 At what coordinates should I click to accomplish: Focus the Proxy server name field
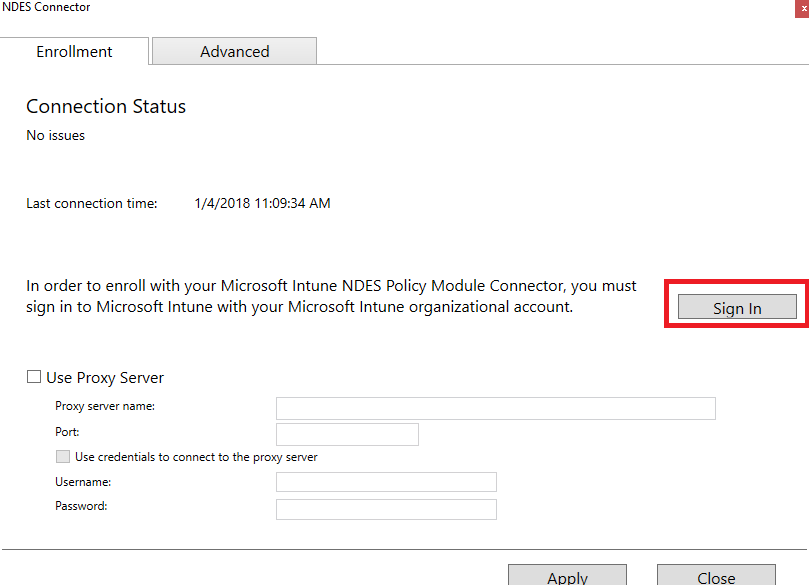(x=495, y=408)
